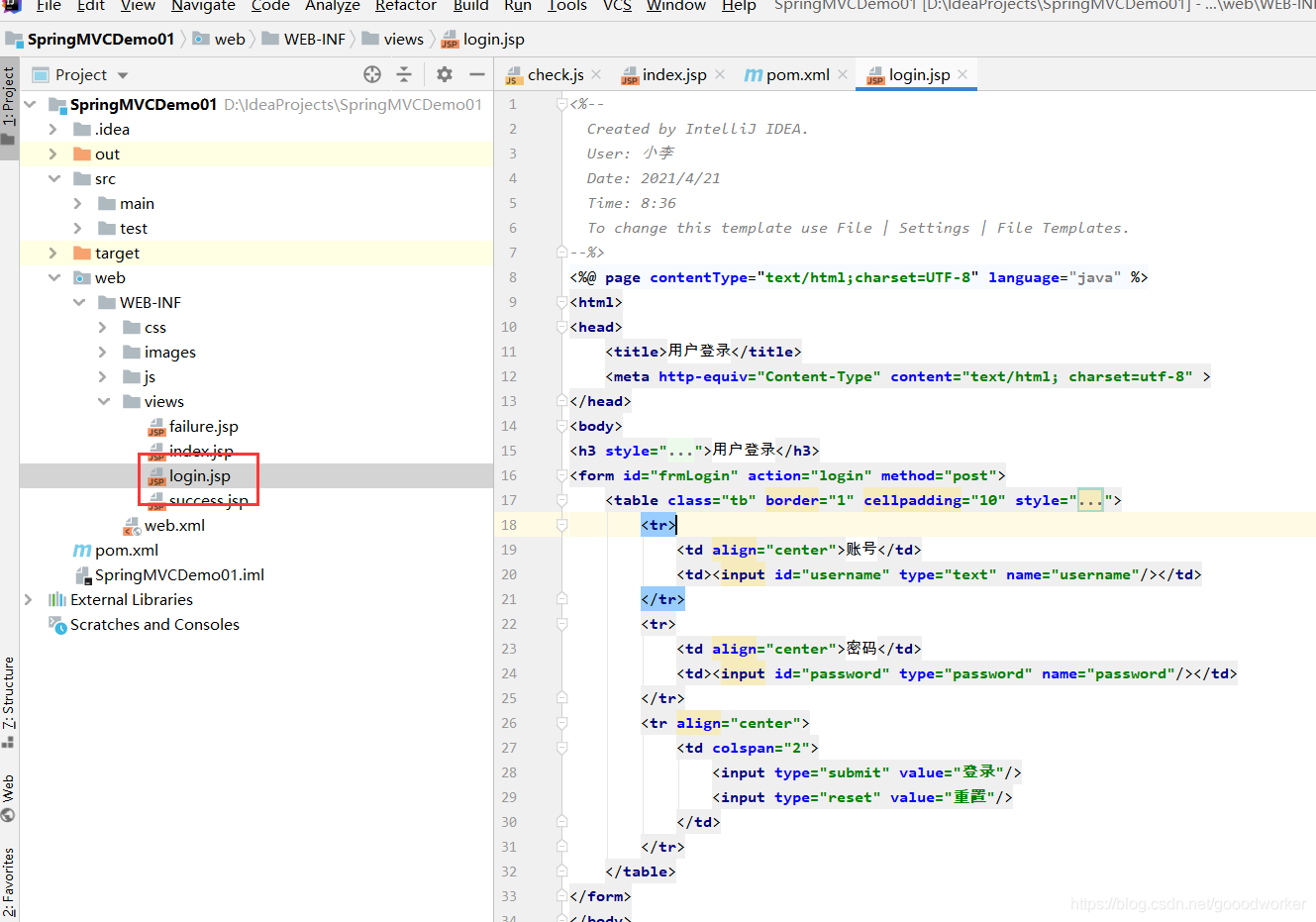Screen dimensions: 1316x922
Task: Open the 1: Project tool window stripe
Action: click(9, 107)
